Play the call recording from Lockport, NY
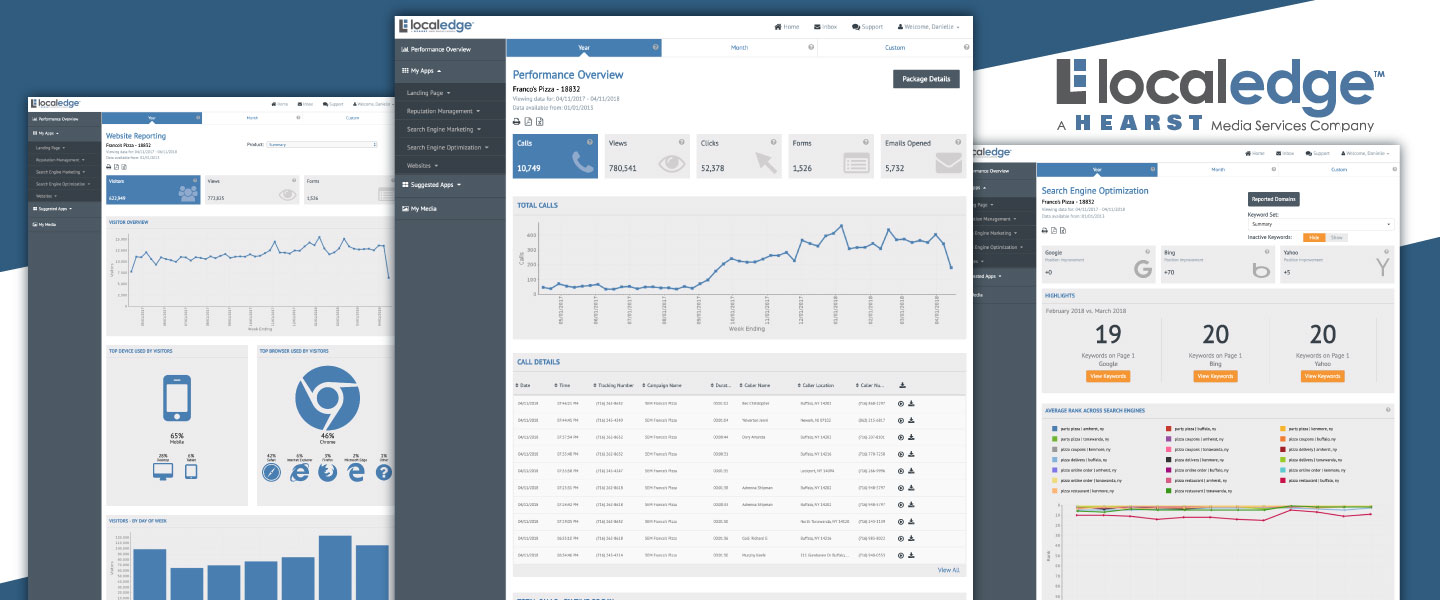1440x600 pixels. [901, 470]
